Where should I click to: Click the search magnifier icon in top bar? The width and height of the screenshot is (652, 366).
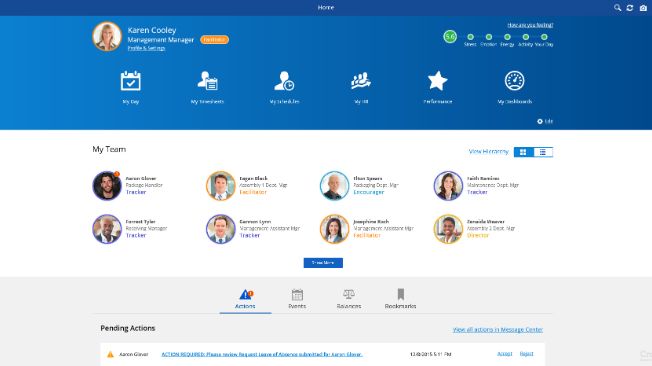click(x=617, y=7)
